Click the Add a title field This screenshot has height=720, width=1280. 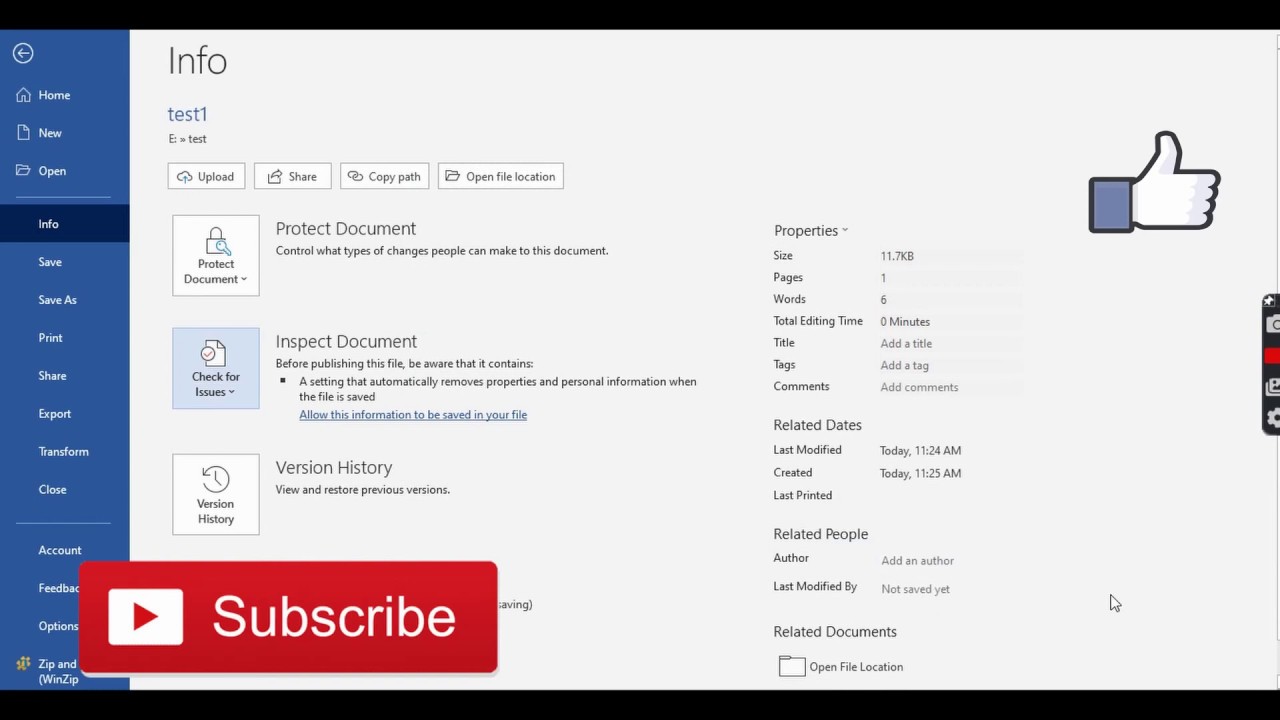click(x=906, y=343)
